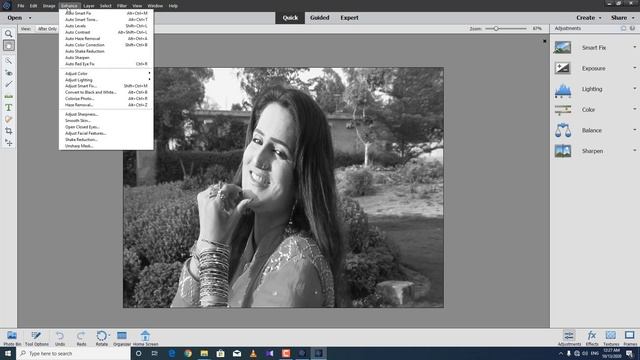640x360 pixels.
Task: Open Google Chrome from the taskbar
Action: 188,353
